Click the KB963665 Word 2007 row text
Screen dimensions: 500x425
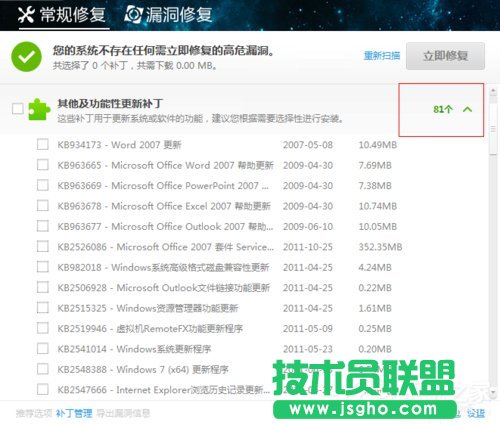tap(166, 165)
